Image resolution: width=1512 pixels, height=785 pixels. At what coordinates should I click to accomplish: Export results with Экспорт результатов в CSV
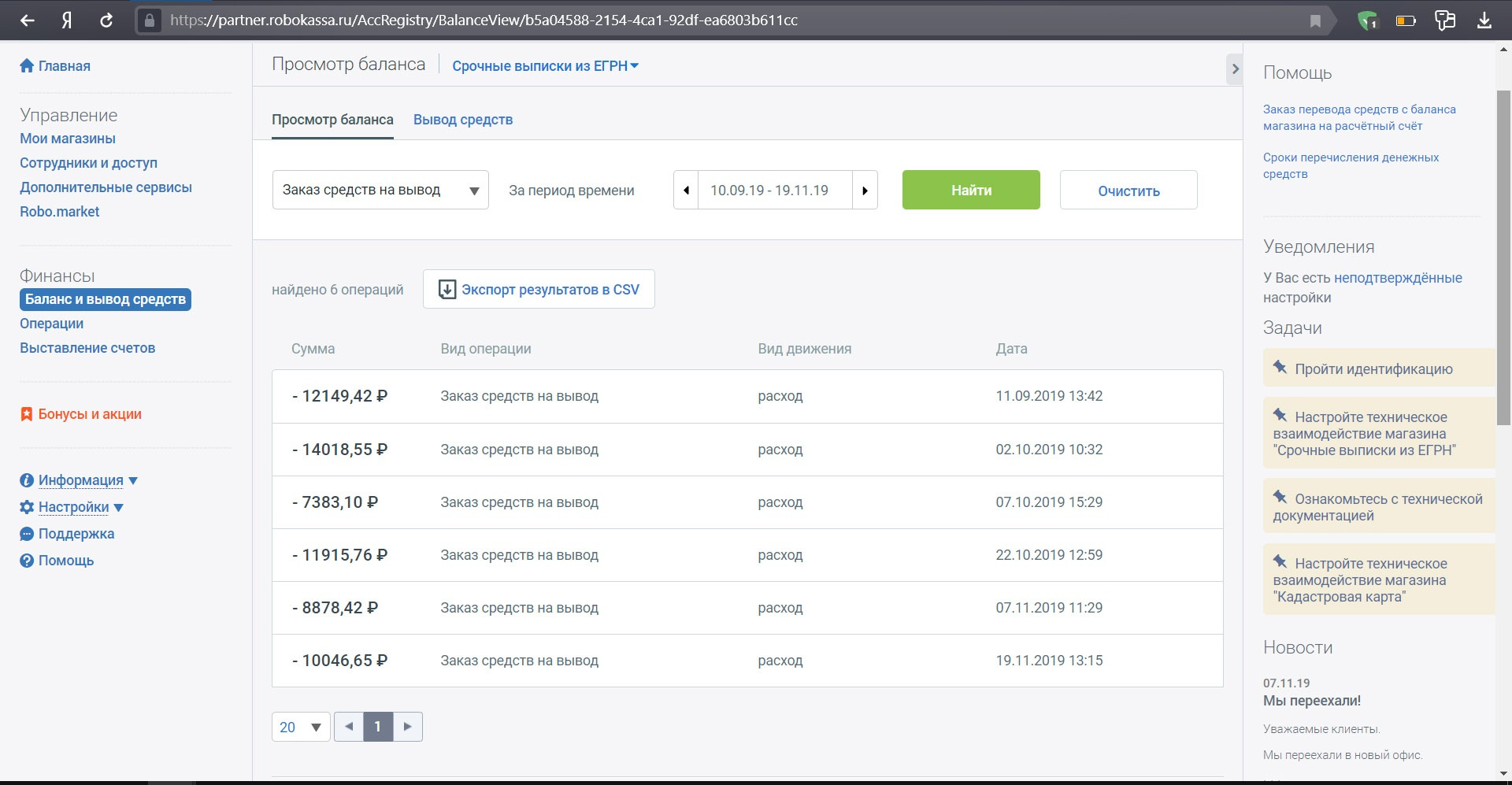pyautogui.click(x=539, y=290)
